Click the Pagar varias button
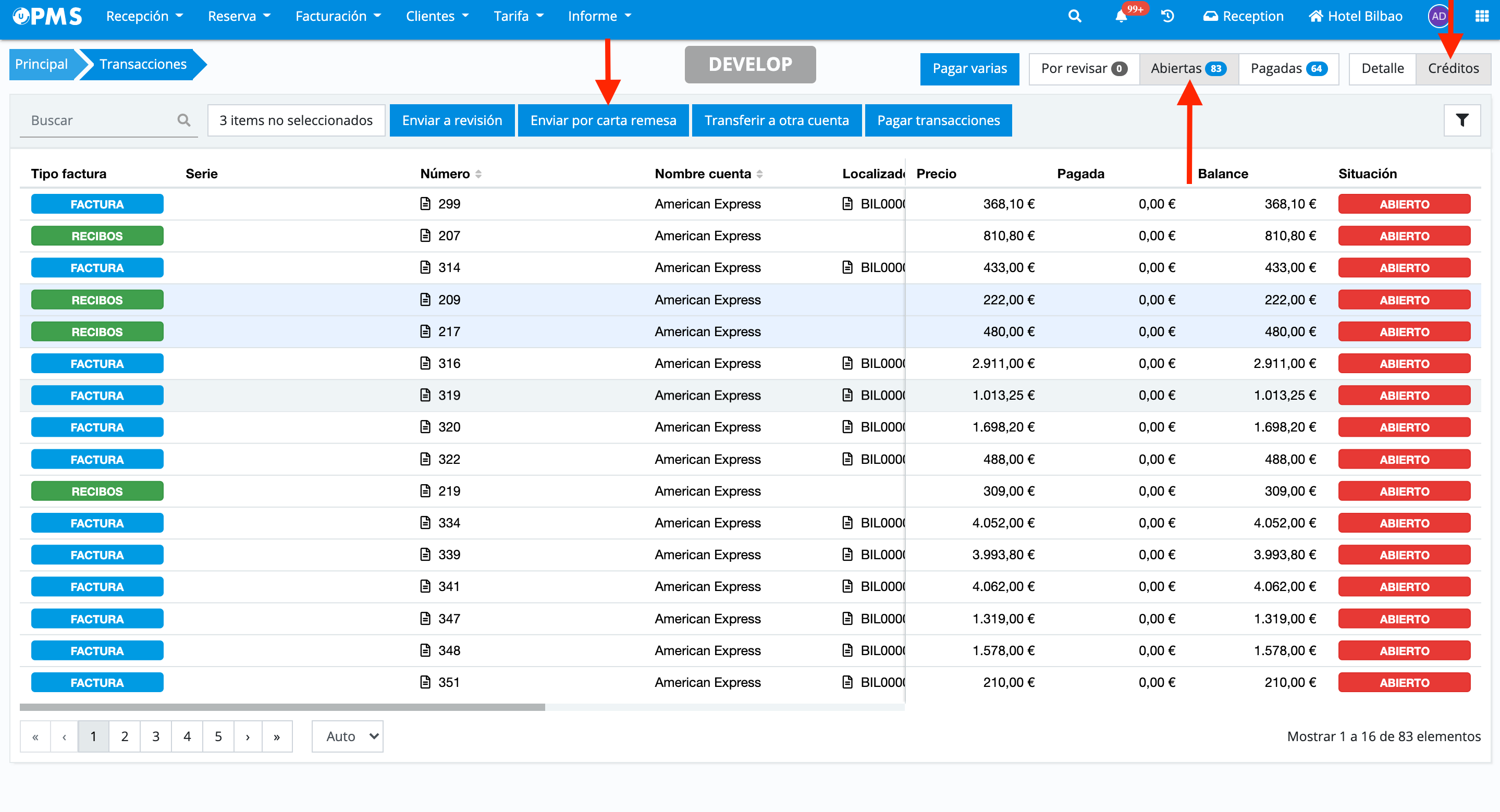The width and height of the screenshot is (1500, 812). pyautogui.click(x=969, y=69)
